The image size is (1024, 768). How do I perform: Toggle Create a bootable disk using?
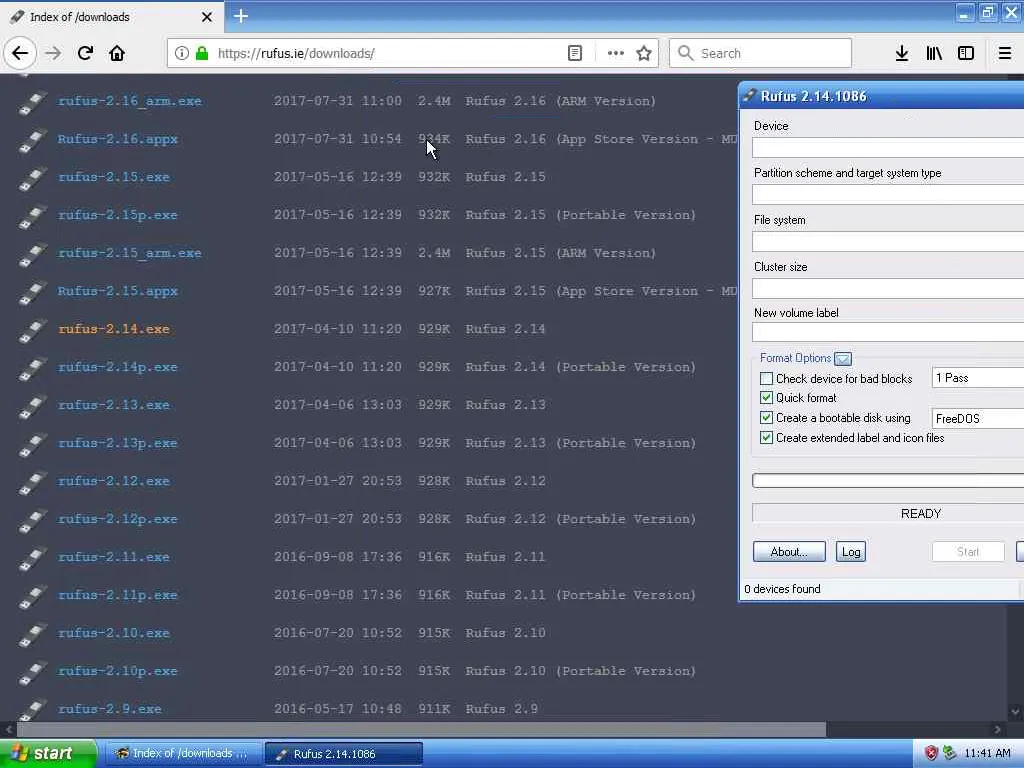(767, 418)
